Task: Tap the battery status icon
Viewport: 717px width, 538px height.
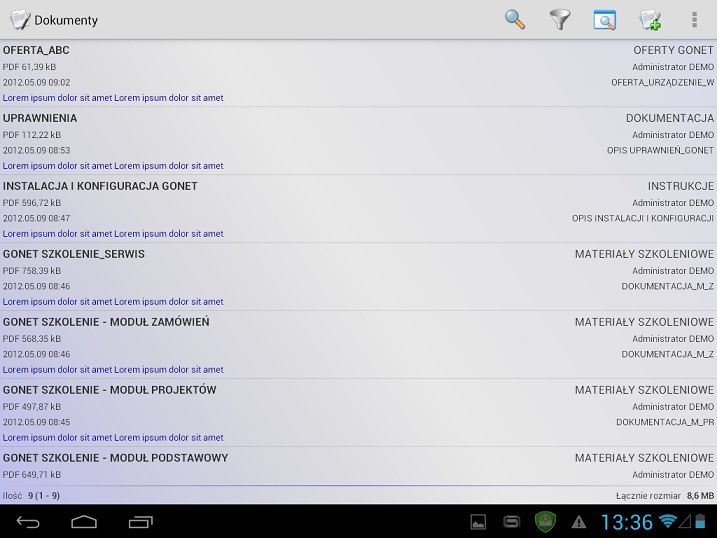Action: point(701,521)
